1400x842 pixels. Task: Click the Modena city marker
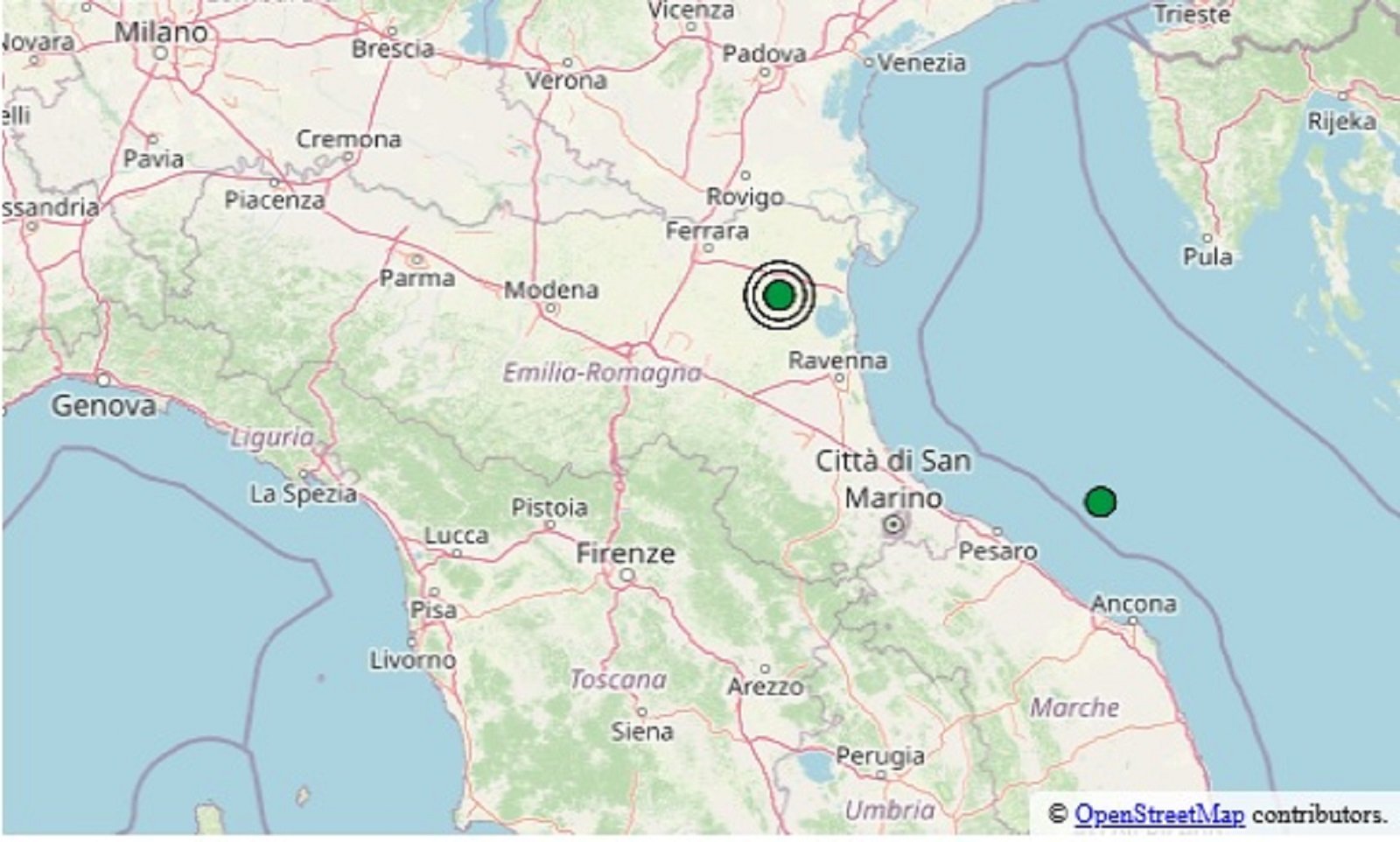pos(550,308)
